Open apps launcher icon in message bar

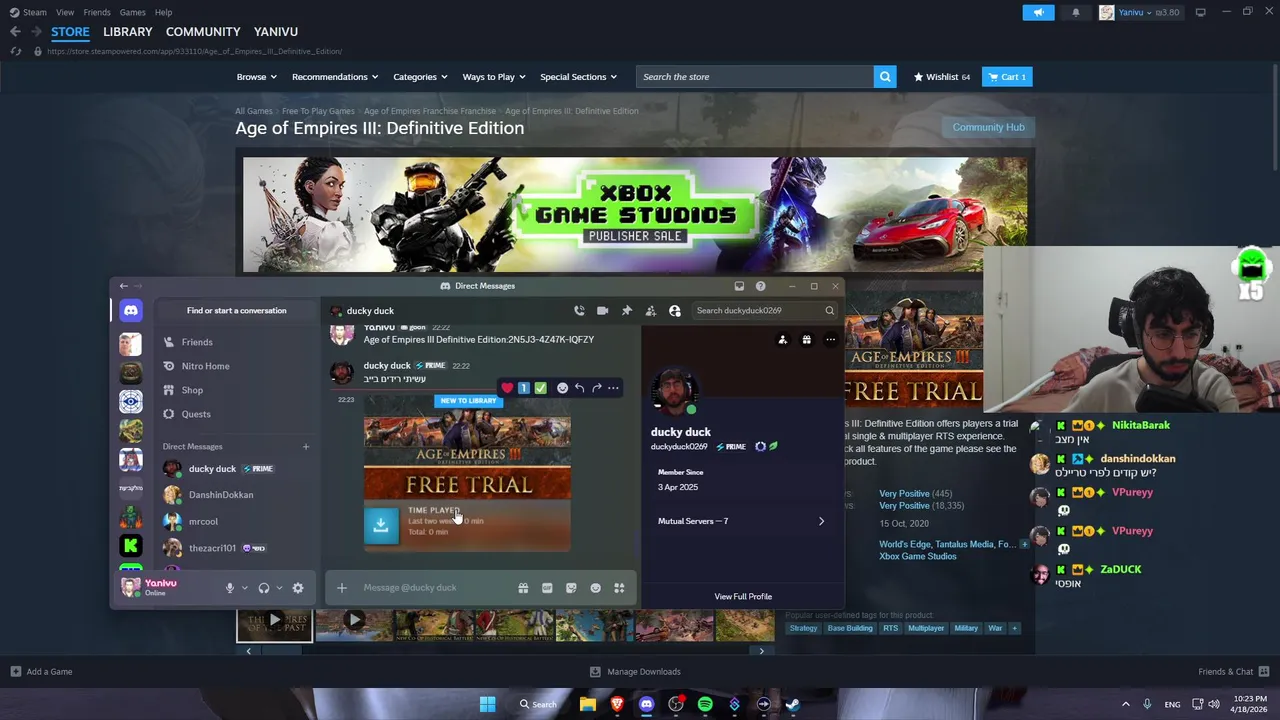pyautogui.click(x=619, y=588)
